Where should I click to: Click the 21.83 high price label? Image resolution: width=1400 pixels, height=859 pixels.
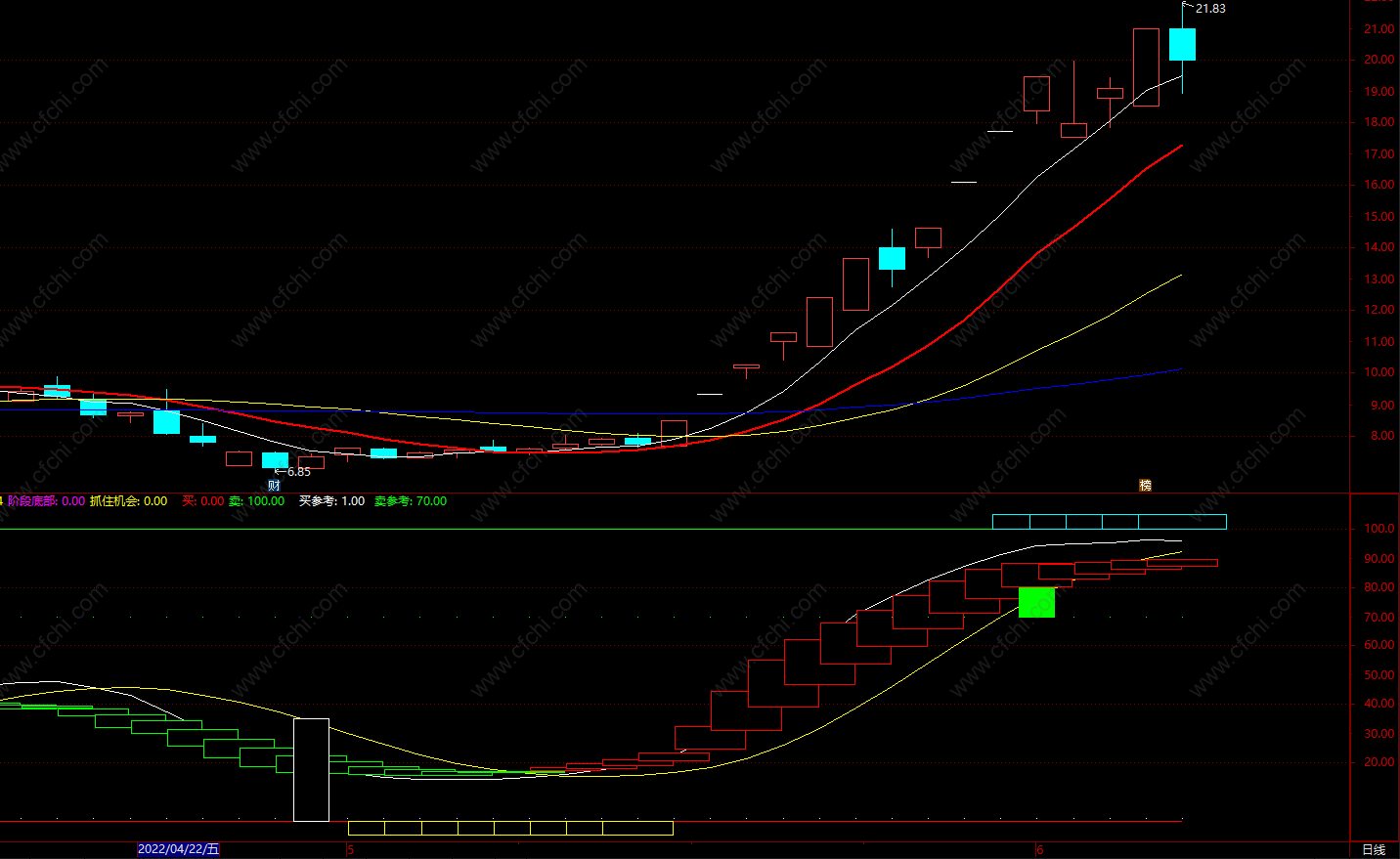pyautogui.click(x=1210, y=9)
